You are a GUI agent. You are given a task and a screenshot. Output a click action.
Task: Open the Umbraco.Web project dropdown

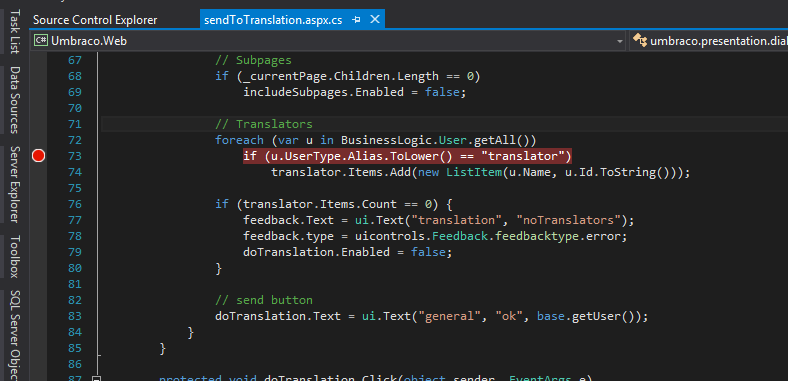pos(620,41)
